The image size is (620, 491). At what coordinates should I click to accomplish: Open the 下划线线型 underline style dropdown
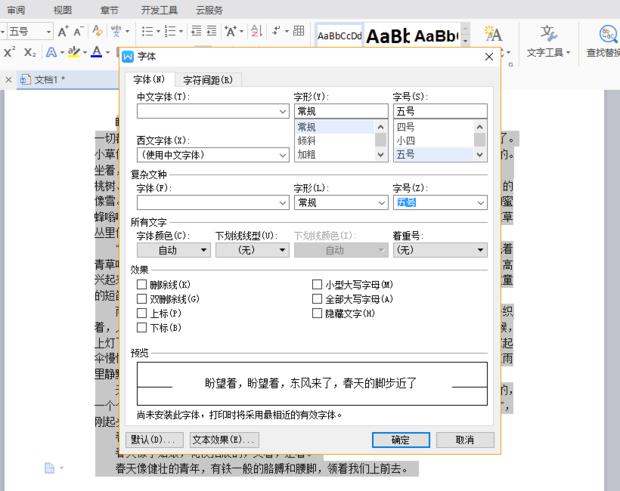click(x=252, y=250)
